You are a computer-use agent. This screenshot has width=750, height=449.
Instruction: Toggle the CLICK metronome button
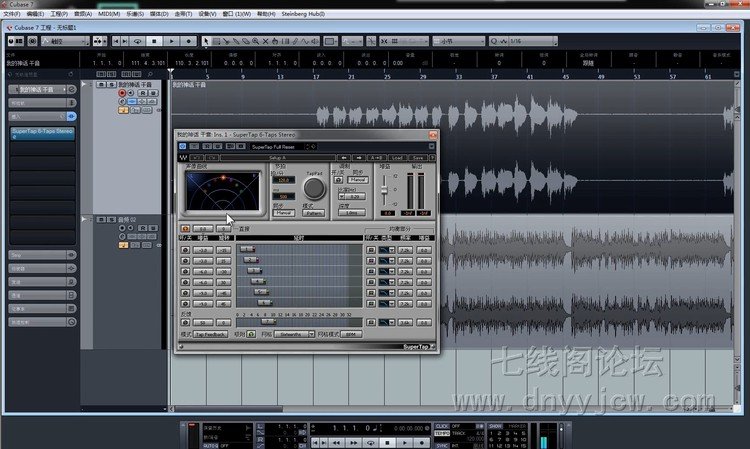click(x=442, y=426)
